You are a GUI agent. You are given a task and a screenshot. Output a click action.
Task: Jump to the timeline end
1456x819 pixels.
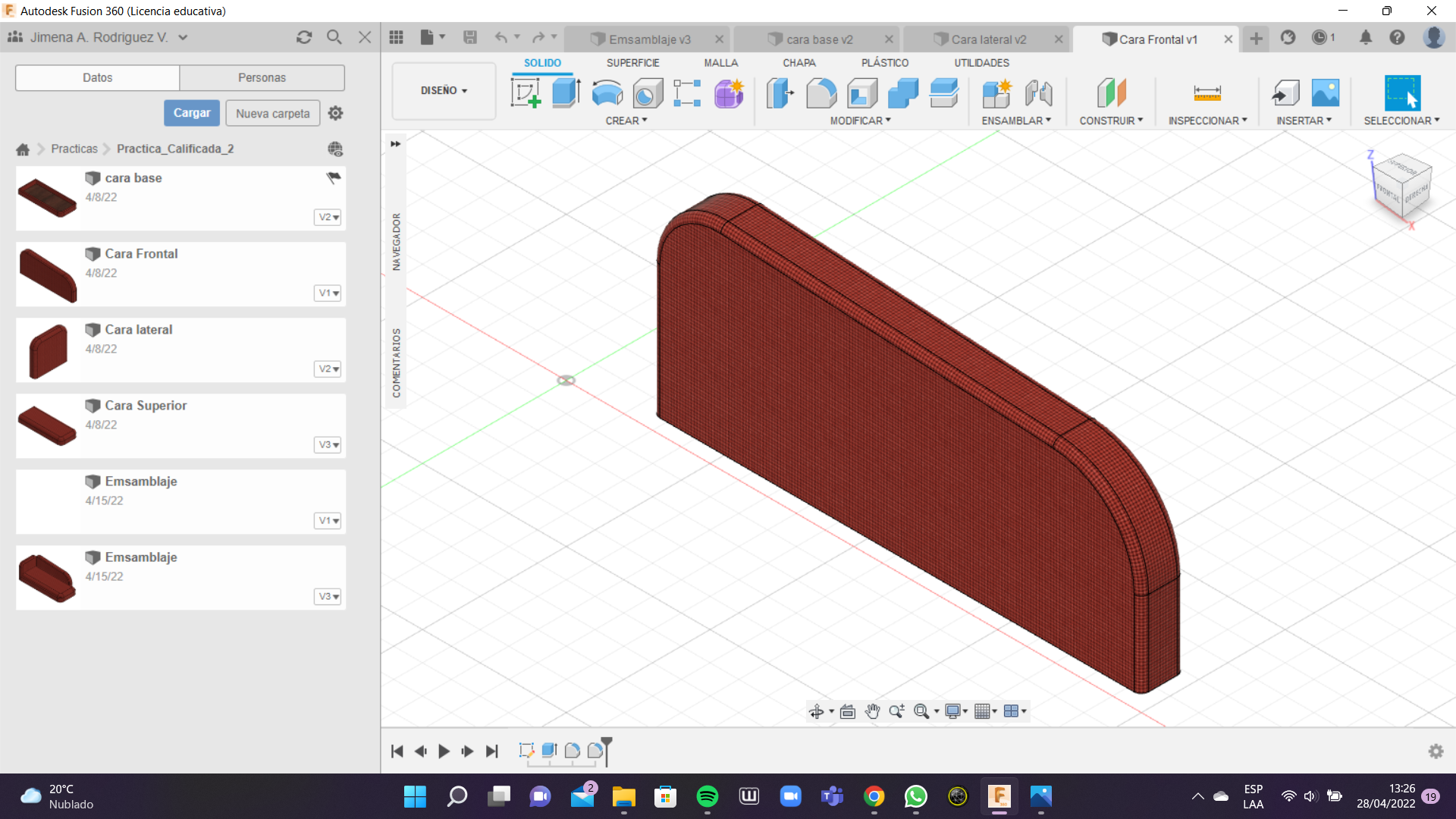pyautogui.click(x=492, y=752)
